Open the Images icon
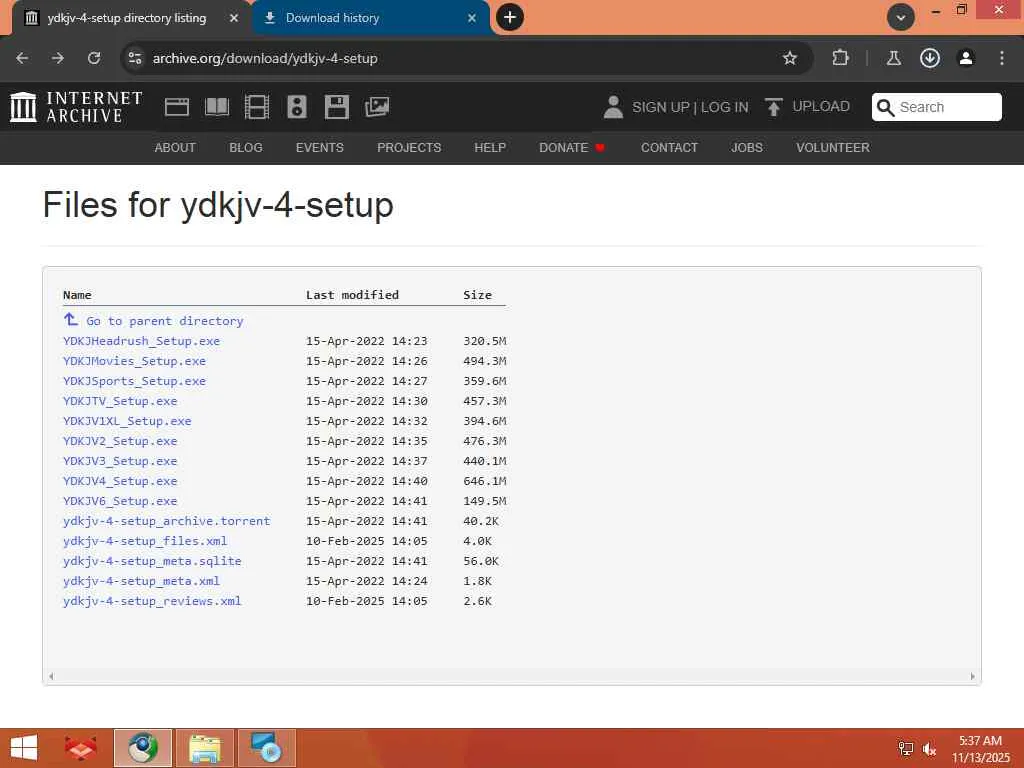The height and width of the screenshot is (768, 1024). [377, 107]
